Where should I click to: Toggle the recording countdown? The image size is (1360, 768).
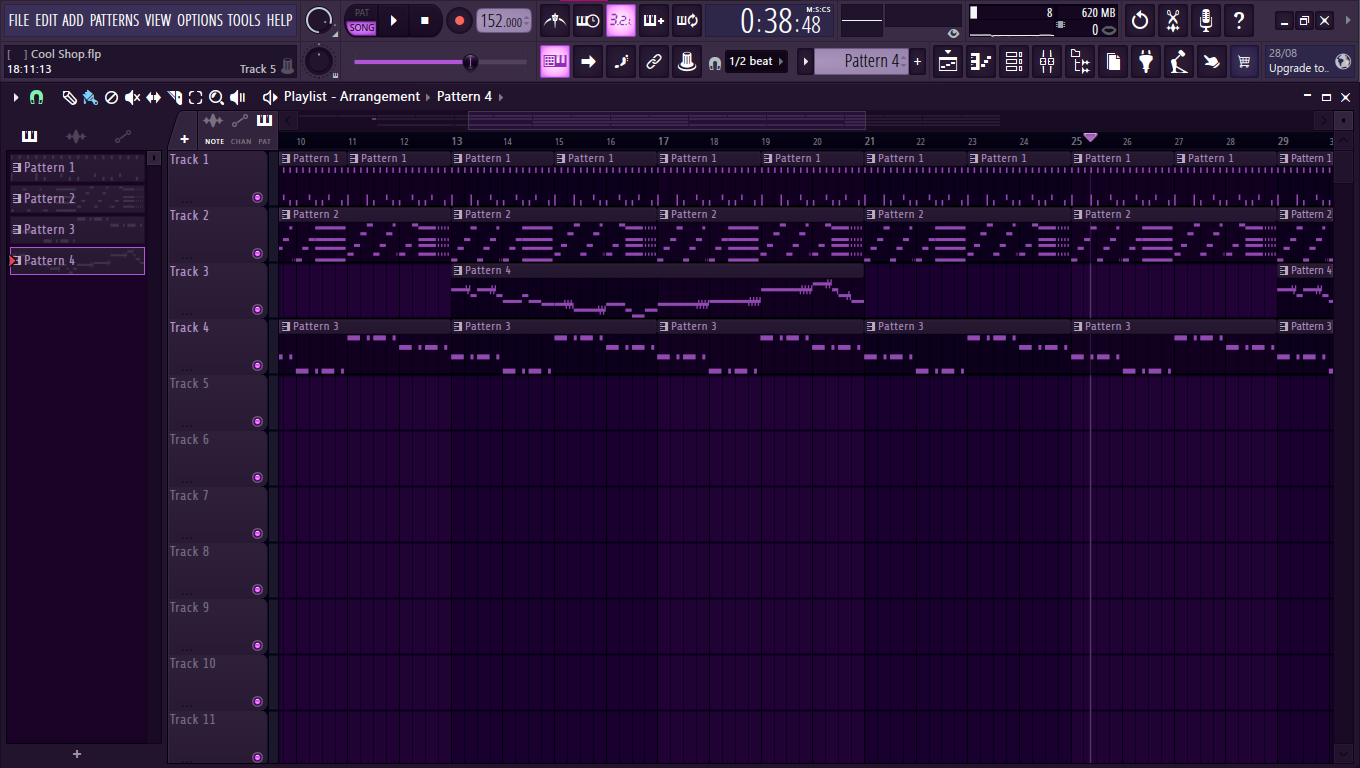click(x=621, y=20)
